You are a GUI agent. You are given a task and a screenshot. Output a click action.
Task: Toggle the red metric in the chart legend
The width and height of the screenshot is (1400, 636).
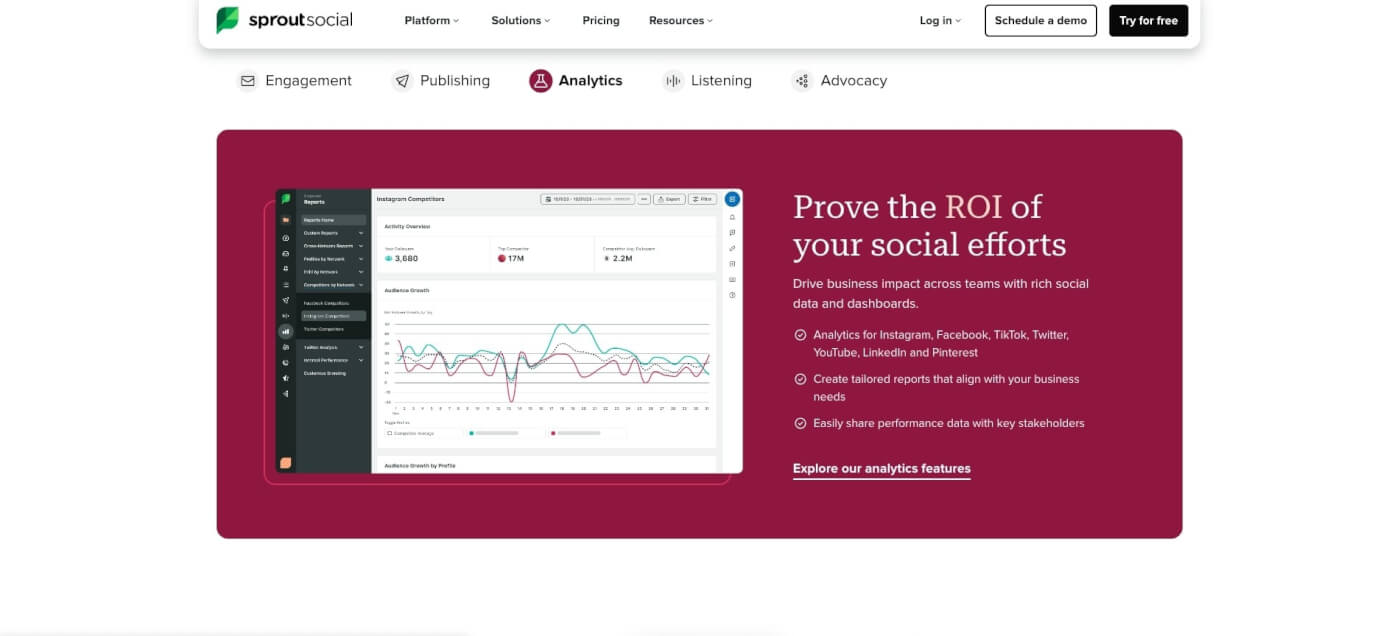(554, 433)
